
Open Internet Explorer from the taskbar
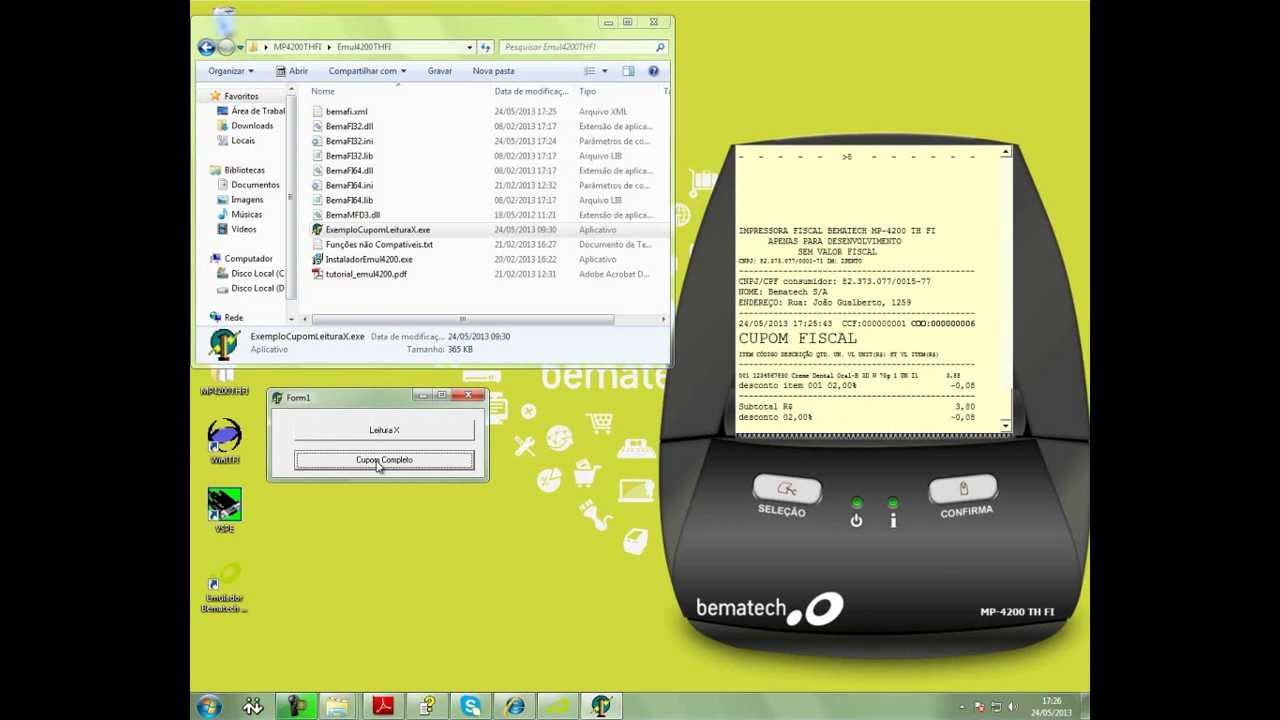pos(515,707)
